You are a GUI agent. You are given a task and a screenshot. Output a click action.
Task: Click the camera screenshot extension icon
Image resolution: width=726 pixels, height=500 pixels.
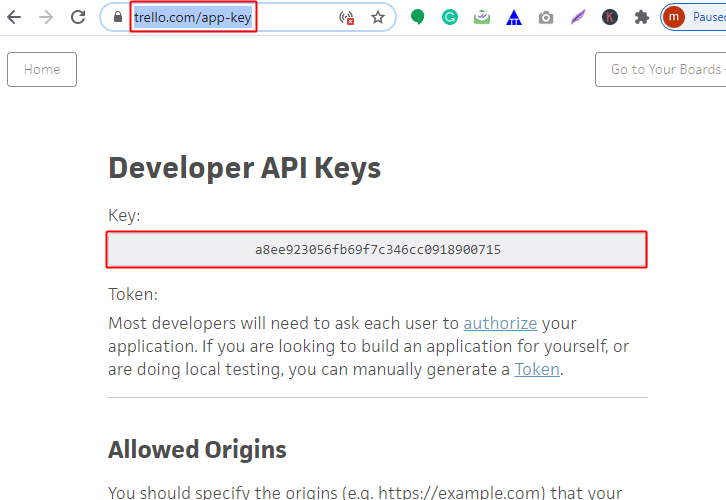545,17
